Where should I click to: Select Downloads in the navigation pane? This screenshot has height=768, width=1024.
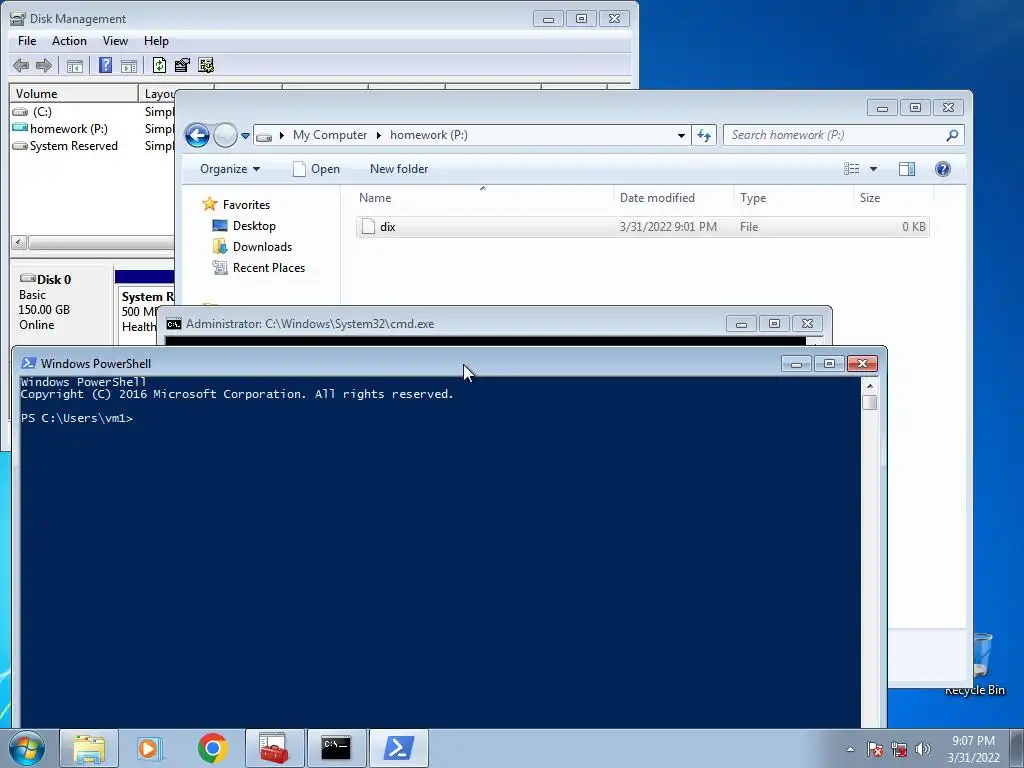pos(252,247)
